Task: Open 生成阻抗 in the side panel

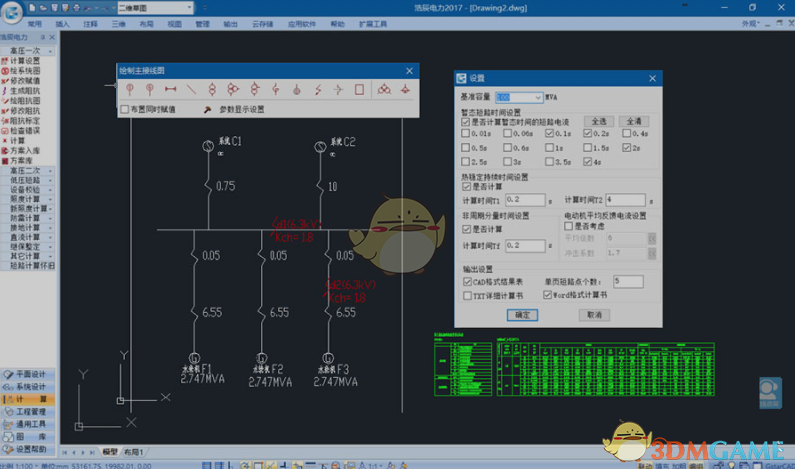Action: pos(25,91)
